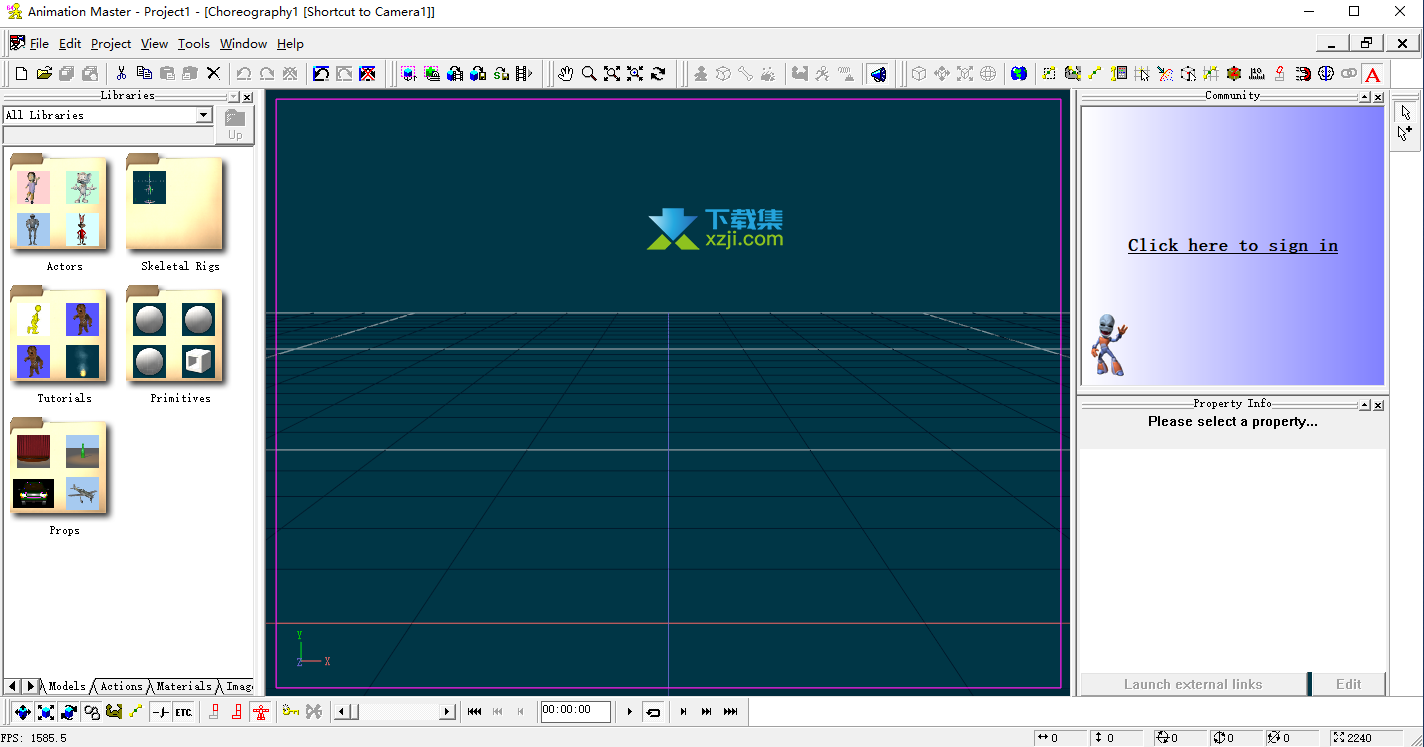Toggle the yellow-green bone key filter icon
The width and height of the screenshot is (1424, 747).
pyautogui.click(x=137, y=712)
